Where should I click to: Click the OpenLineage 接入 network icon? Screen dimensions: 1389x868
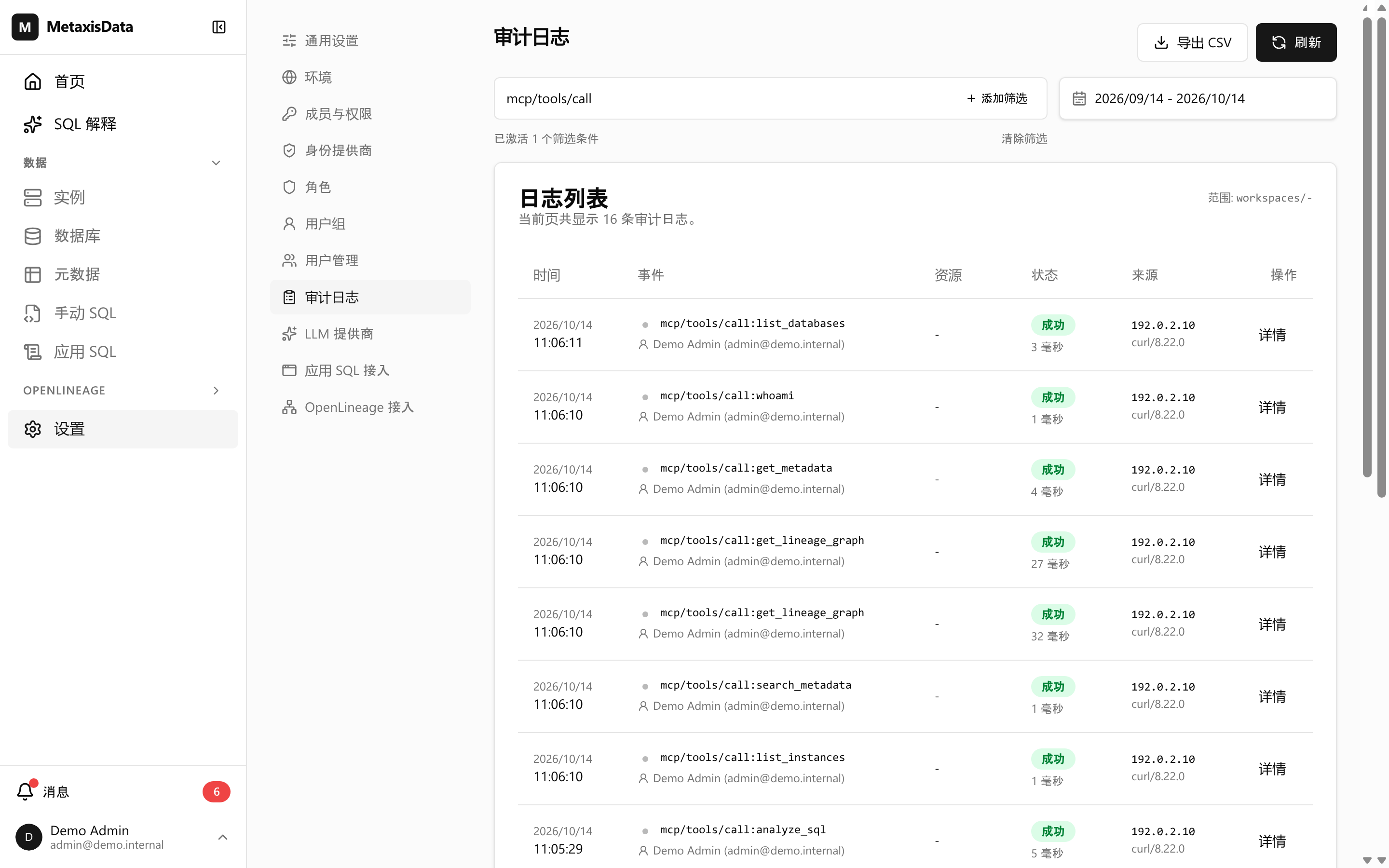click(289, 407)
